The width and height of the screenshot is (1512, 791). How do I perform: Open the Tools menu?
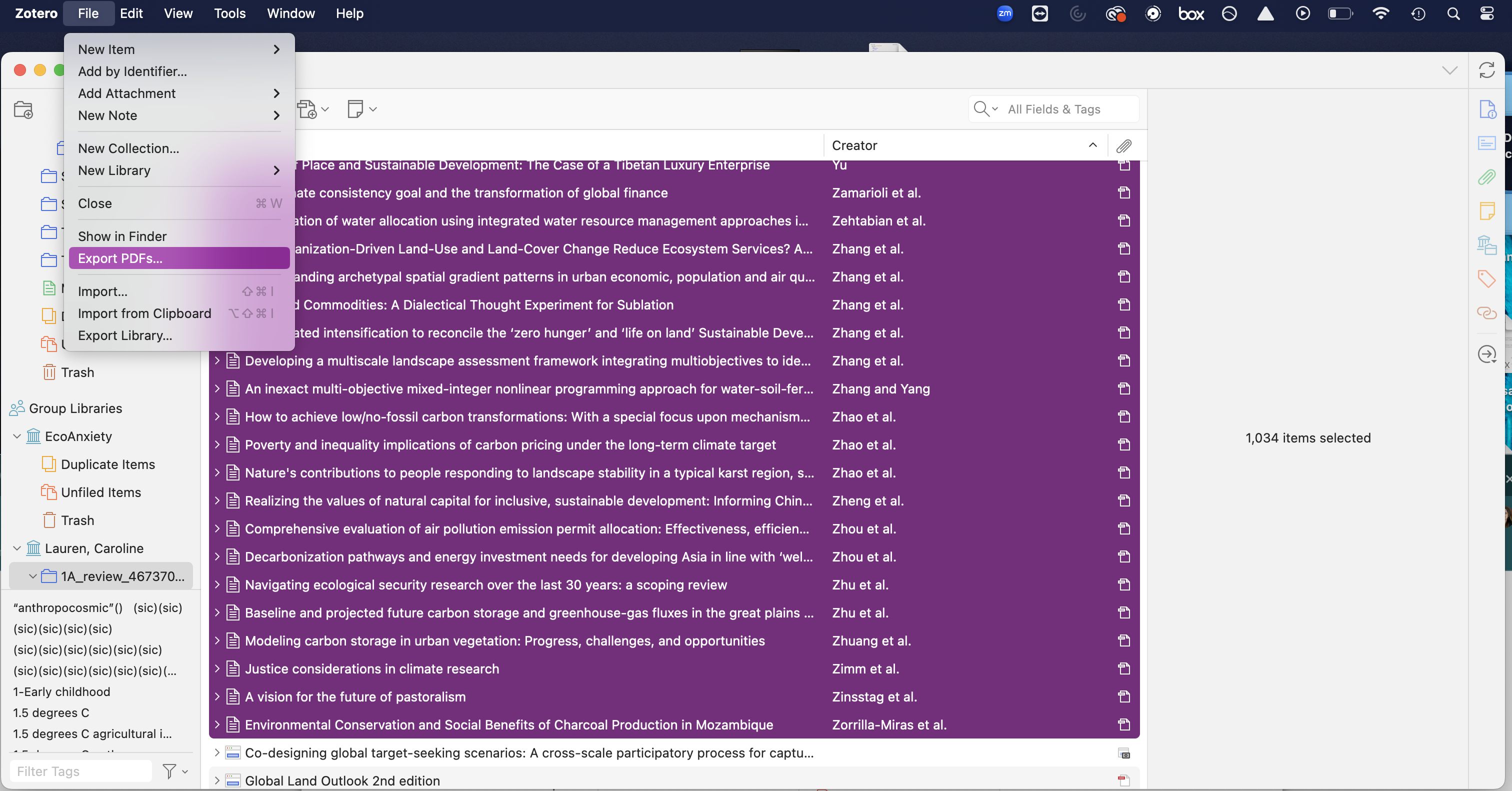pyautogui.click(x=229, y=13)
